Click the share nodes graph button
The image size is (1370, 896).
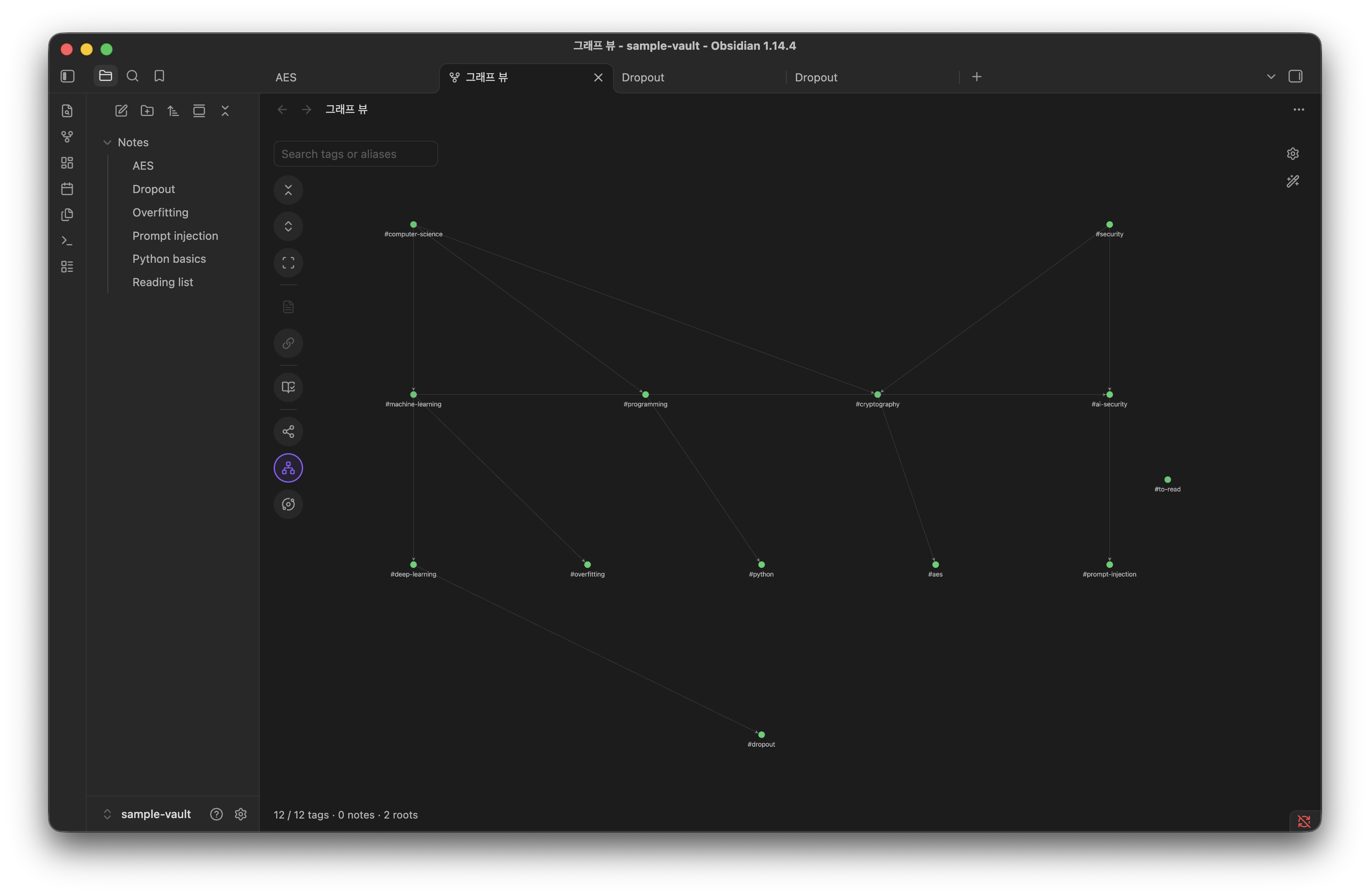click(x=288, y=431)
